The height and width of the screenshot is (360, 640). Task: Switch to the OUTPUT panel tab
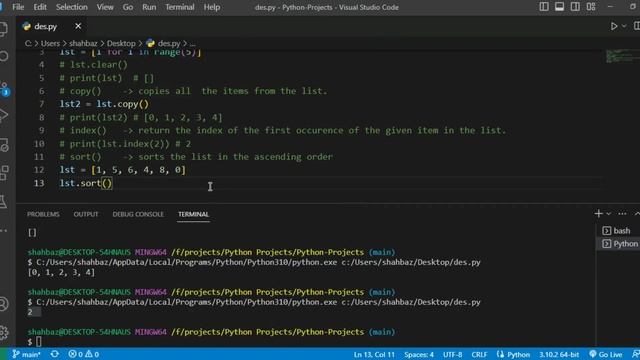point(86,214)
